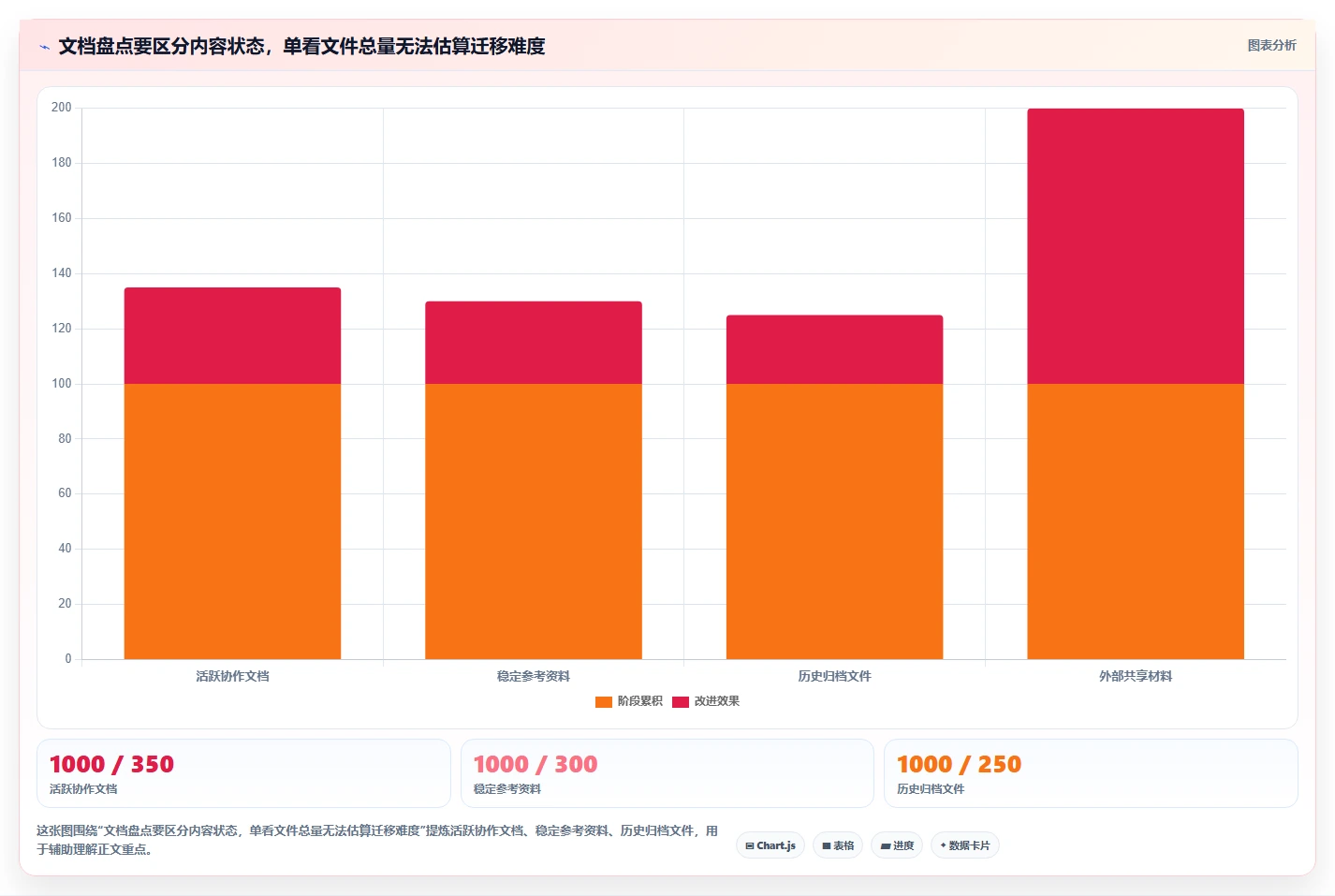The image size is (1335, 896).
Task: Click the description paragraph starting 这张图围绕
Action: [377, 840]
